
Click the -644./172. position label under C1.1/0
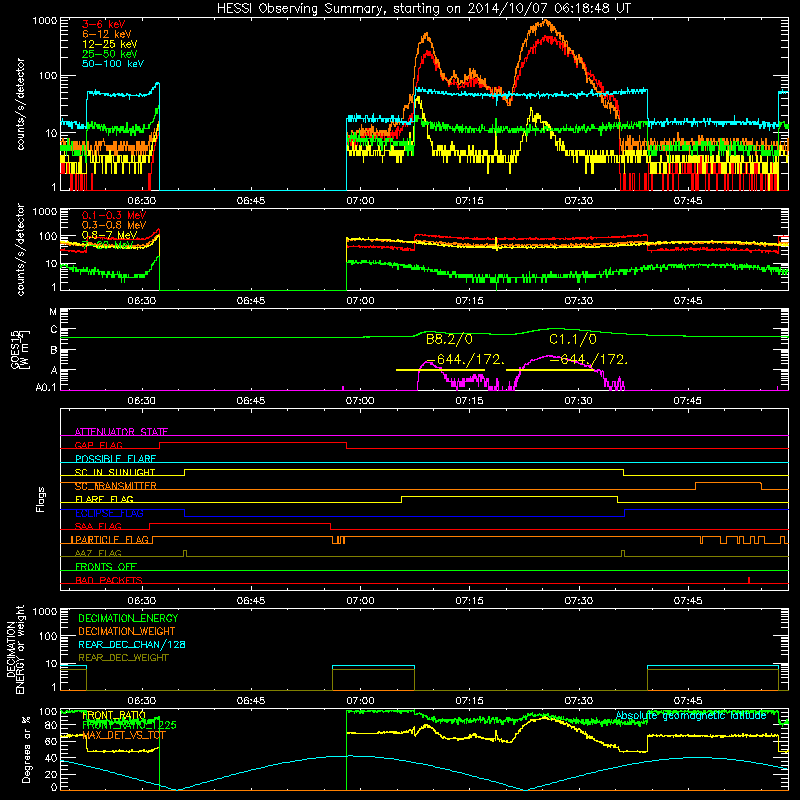(588, 360)
